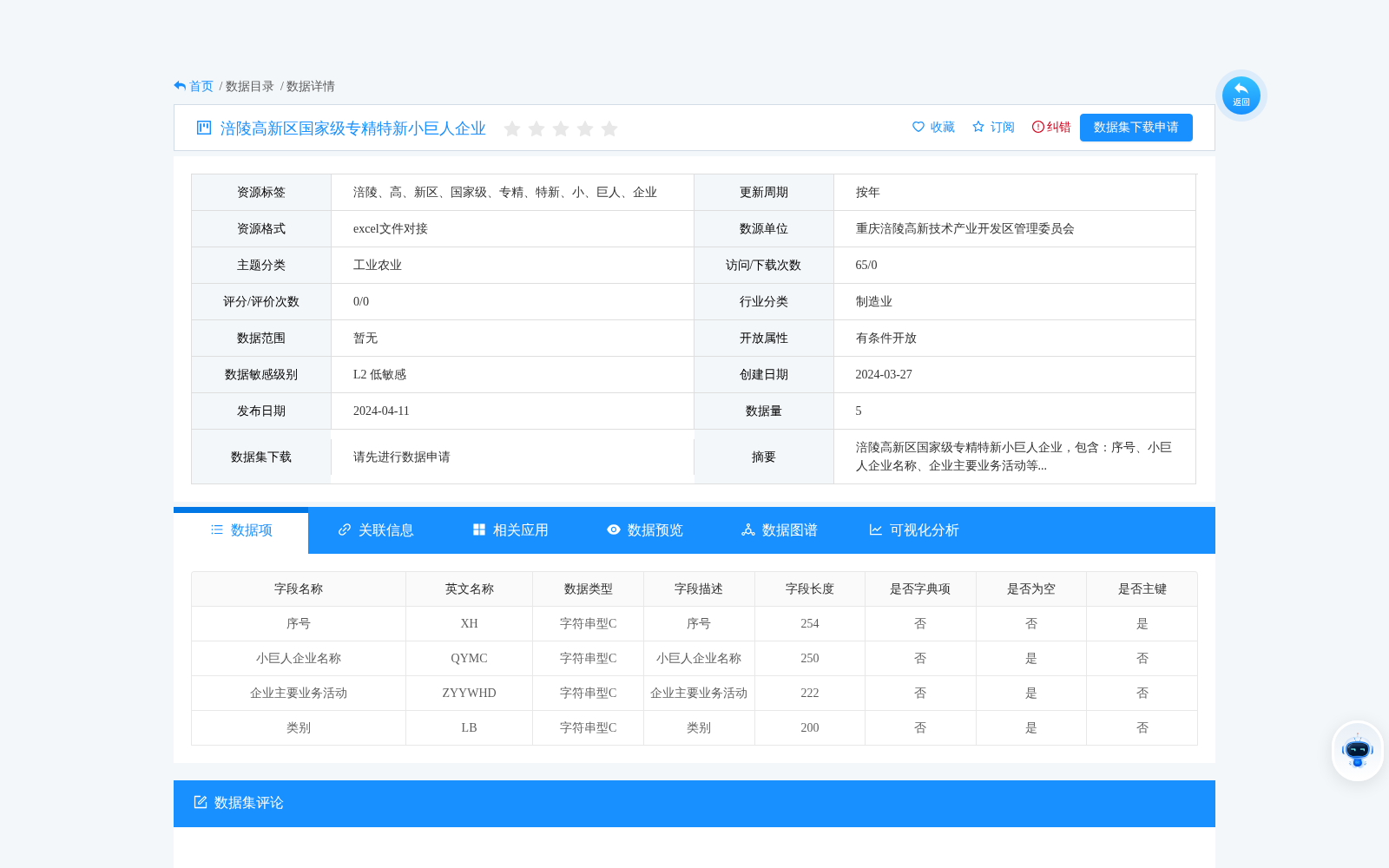Image resolution: width=1389 pixels, height=868 pixels.
Task: Switch to the 数据预览 tab
Action: [644, 530]
